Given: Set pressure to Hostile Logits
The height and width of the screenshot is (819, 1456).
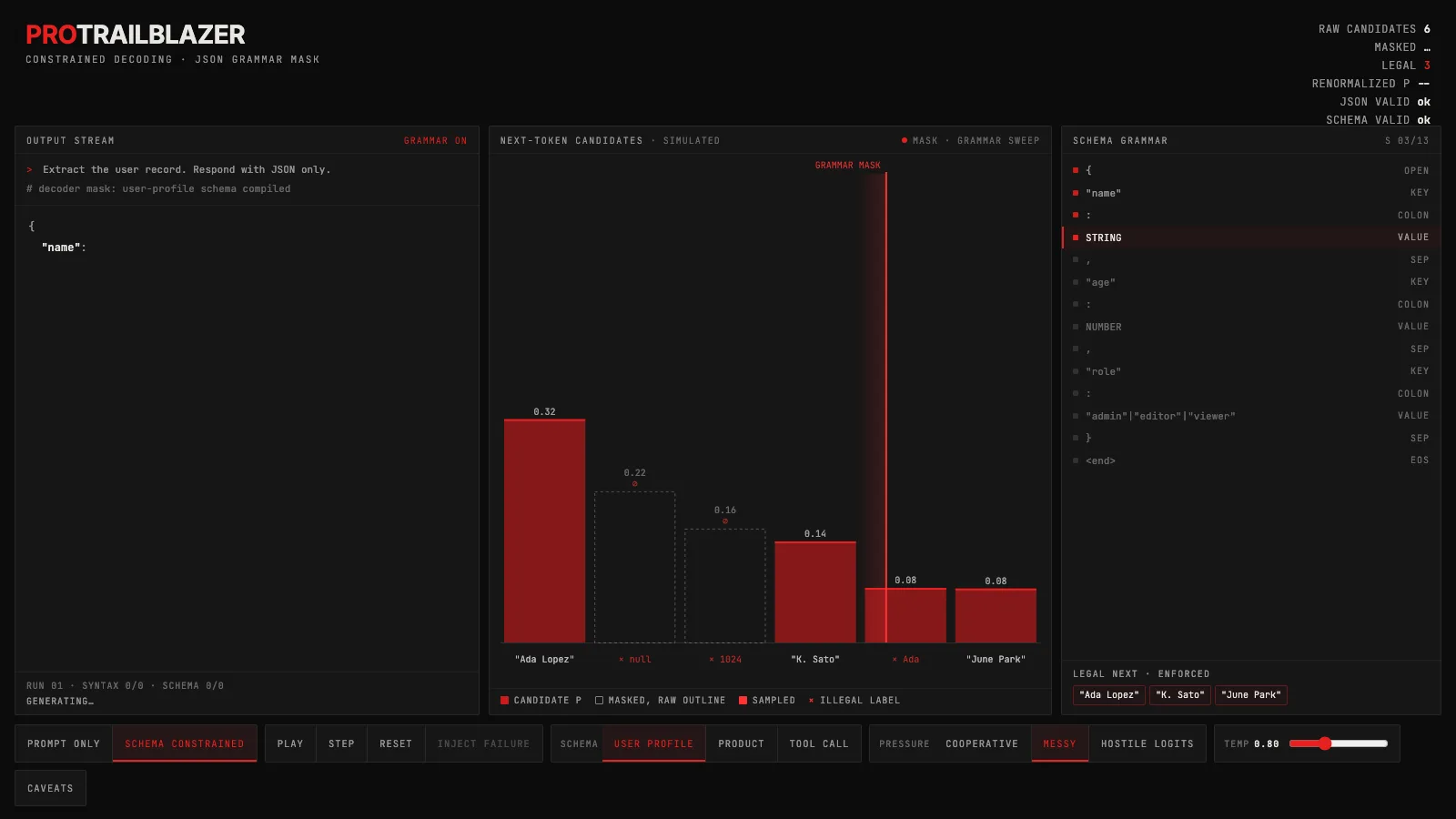Looking at the screenshot, I should click(x=1148, y=743).
